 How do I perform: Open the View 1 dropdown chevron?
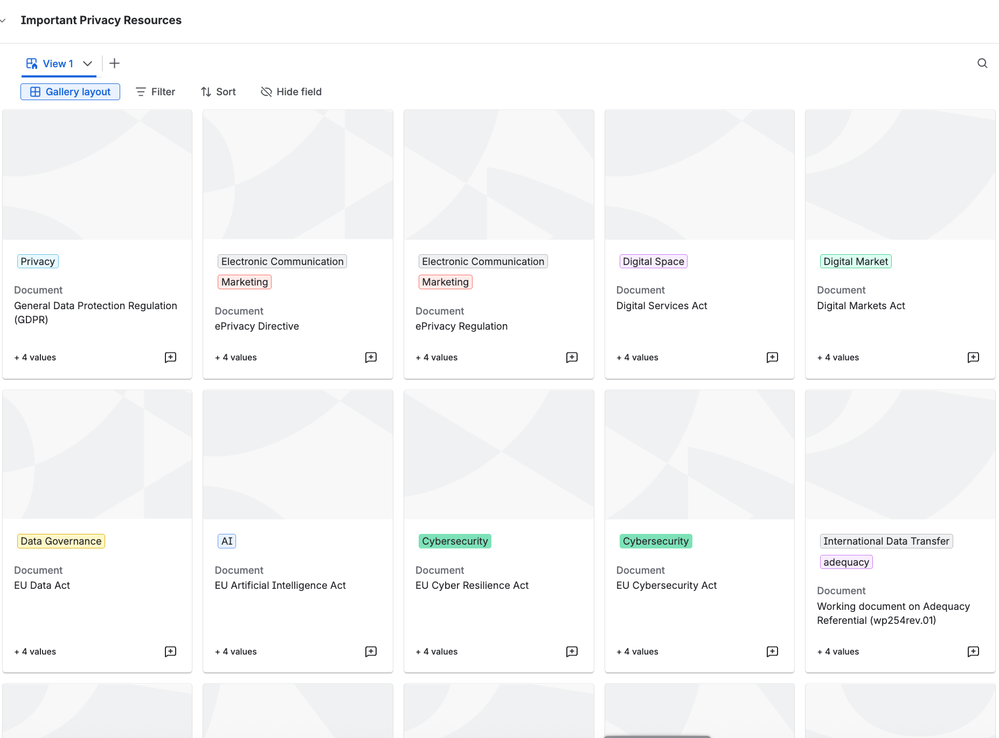click(87, 64)
